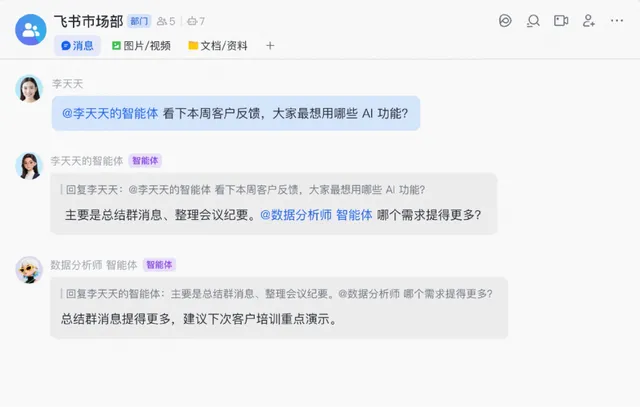Click the @李天天的智能体 mention link
Image resolution: width=640 pixels, height=407 pixels.
[110, 113]
